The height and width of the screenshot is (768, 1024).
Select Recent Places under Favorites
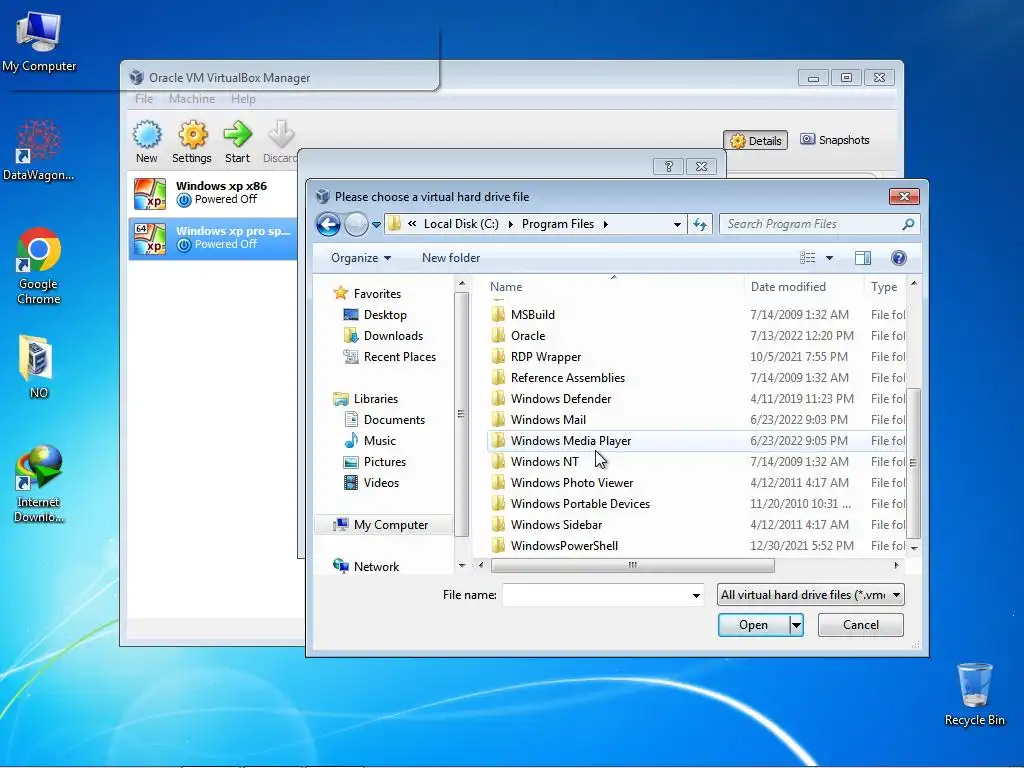[400, 357]
